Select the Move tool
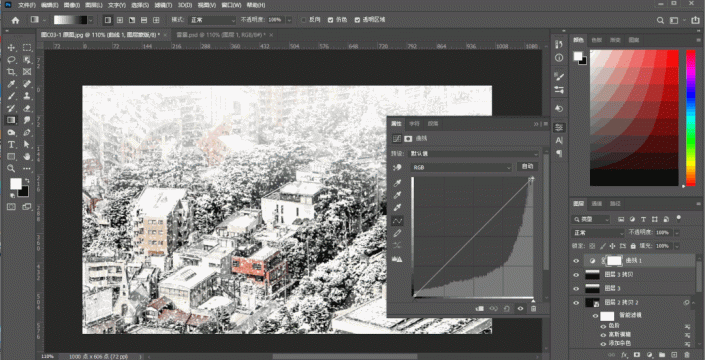 click(12, 48)
